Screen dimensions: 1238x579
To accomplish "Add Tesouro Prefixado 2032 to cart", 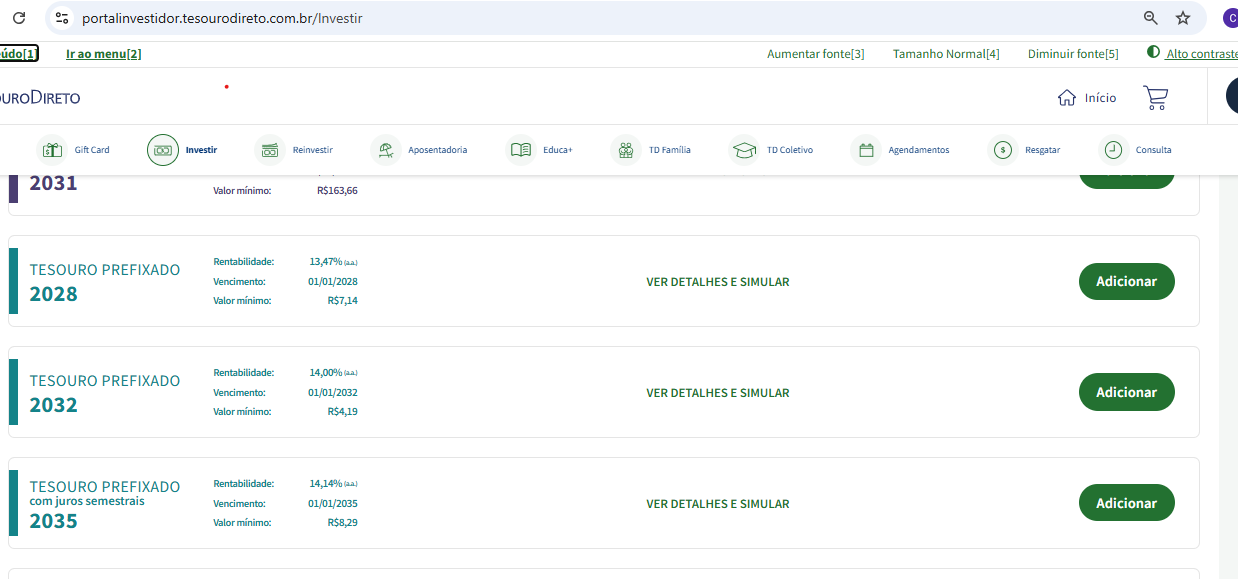I will coord(1126,392).
